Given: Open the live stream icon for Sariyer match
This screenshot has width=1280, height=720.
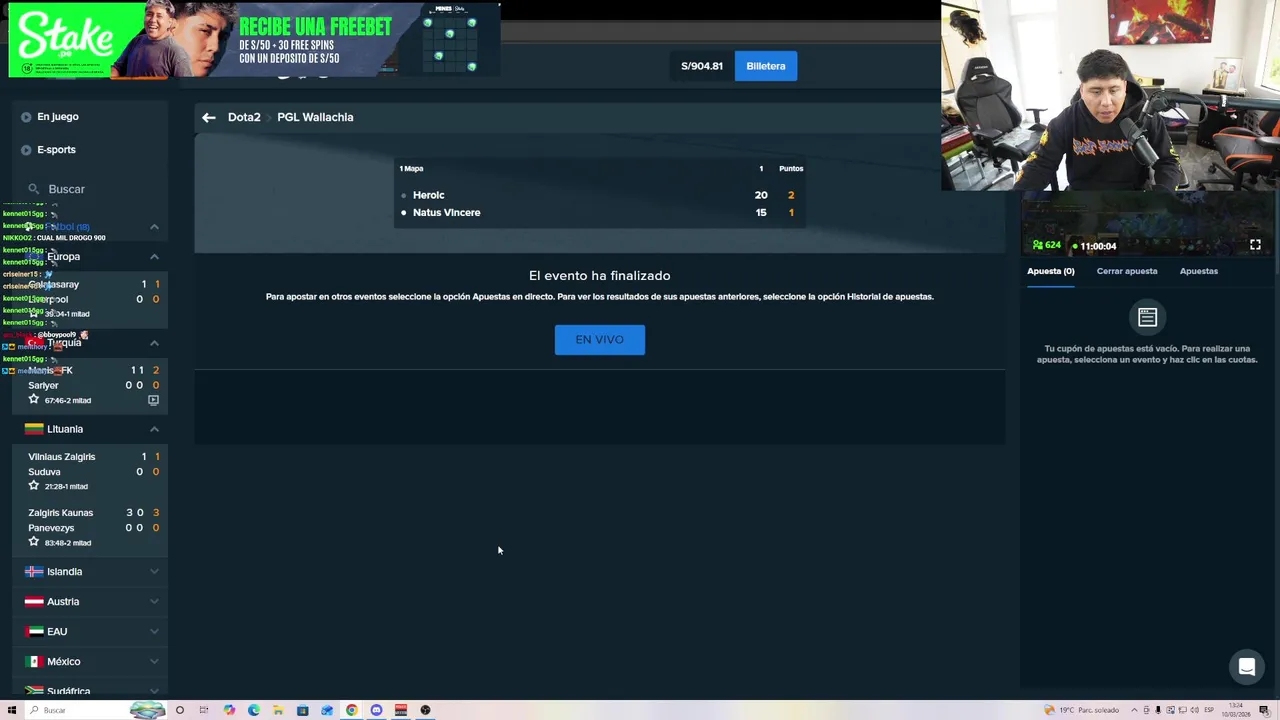Looking at the screenshot, I should pos(153,400).
